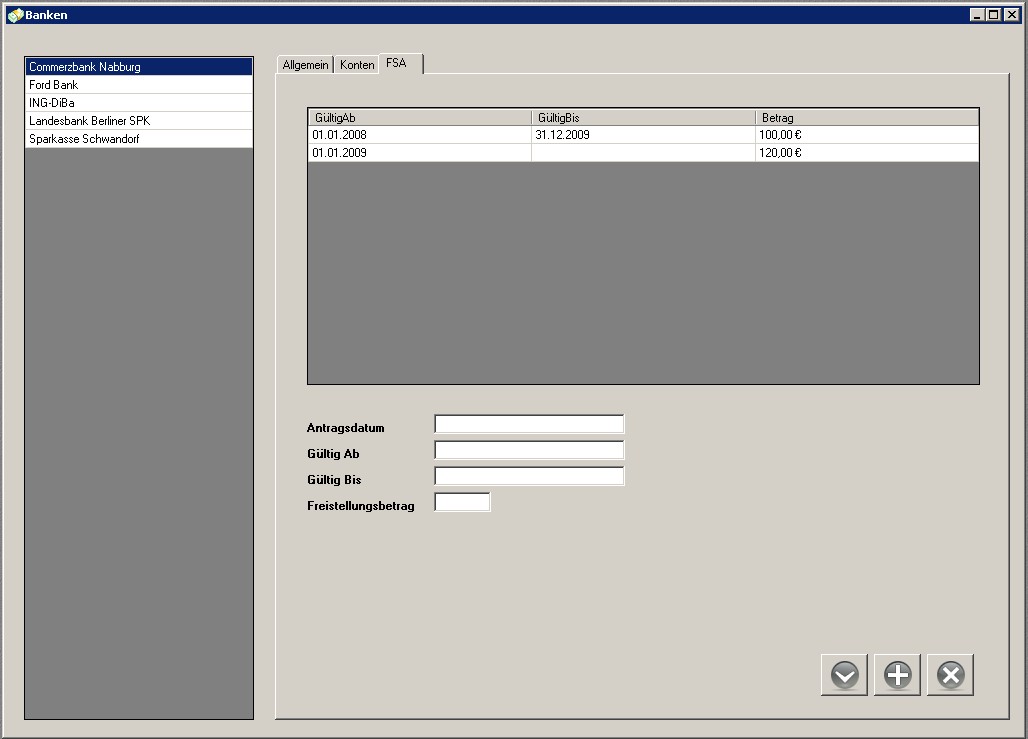Screen dimensions: 1028x739
Task: Click the GültigAb column header
Action: pyautogui.click(x=420, y=117)
